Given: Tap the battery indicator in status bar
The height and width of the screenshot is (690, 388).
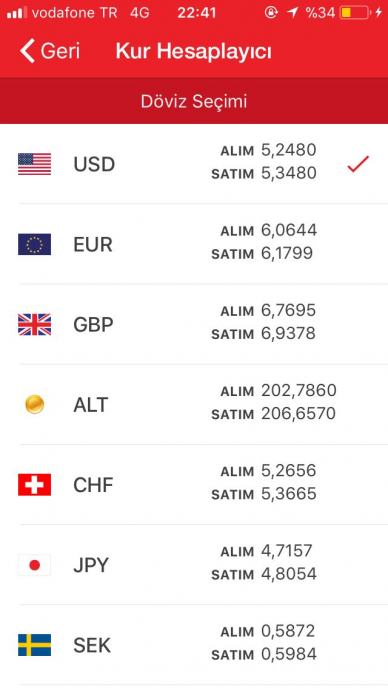Looking at the screenshot, I should [354, 13].
